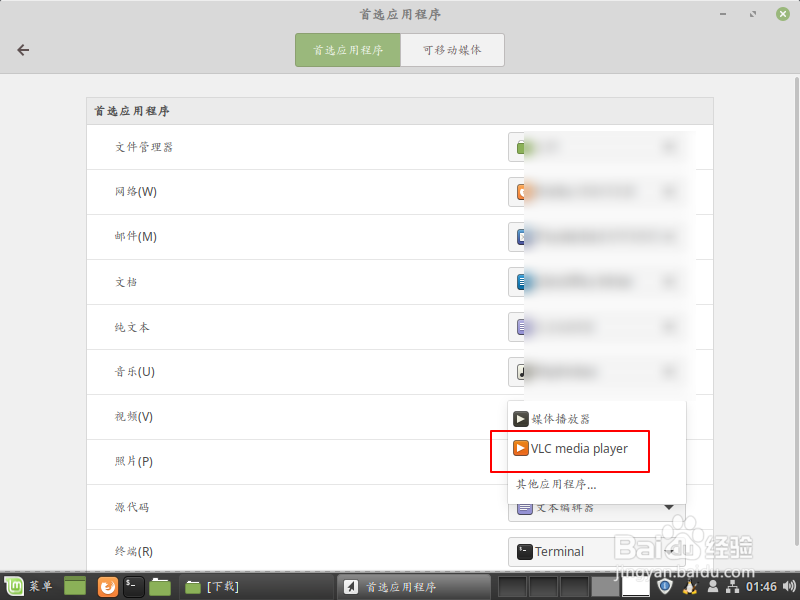Launch Firefox from the taskbar
This screenshot has height=600, width=800.
tap(107, 587)
